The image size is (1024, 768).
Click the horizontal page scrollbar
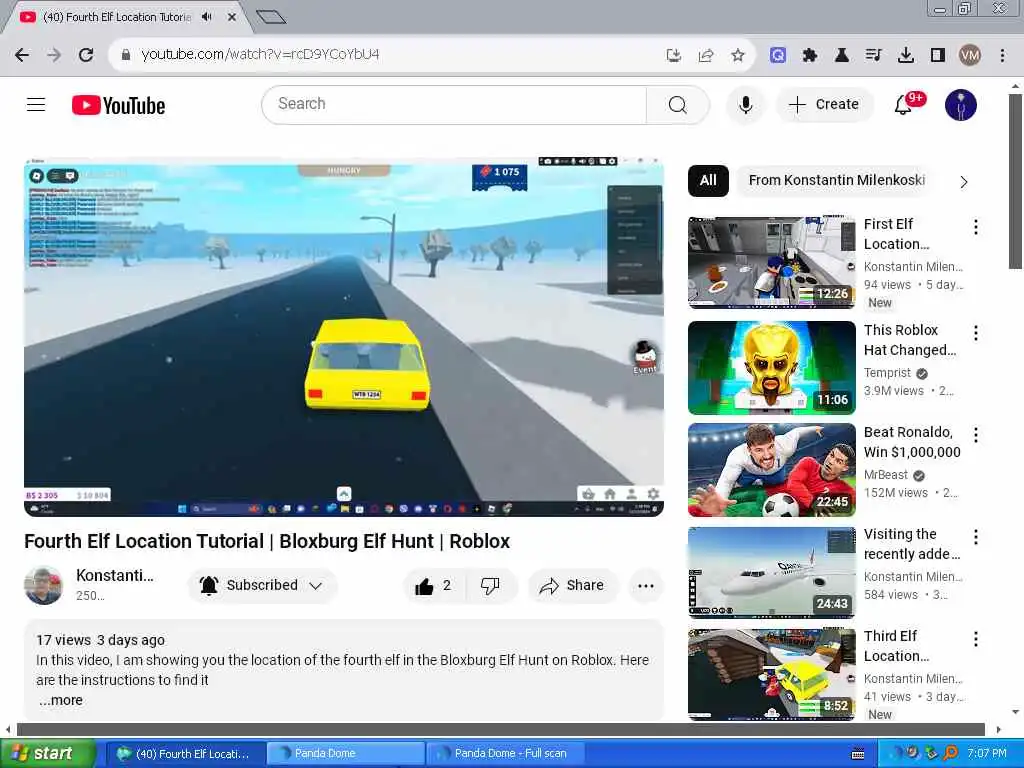(x=501, y=729)
